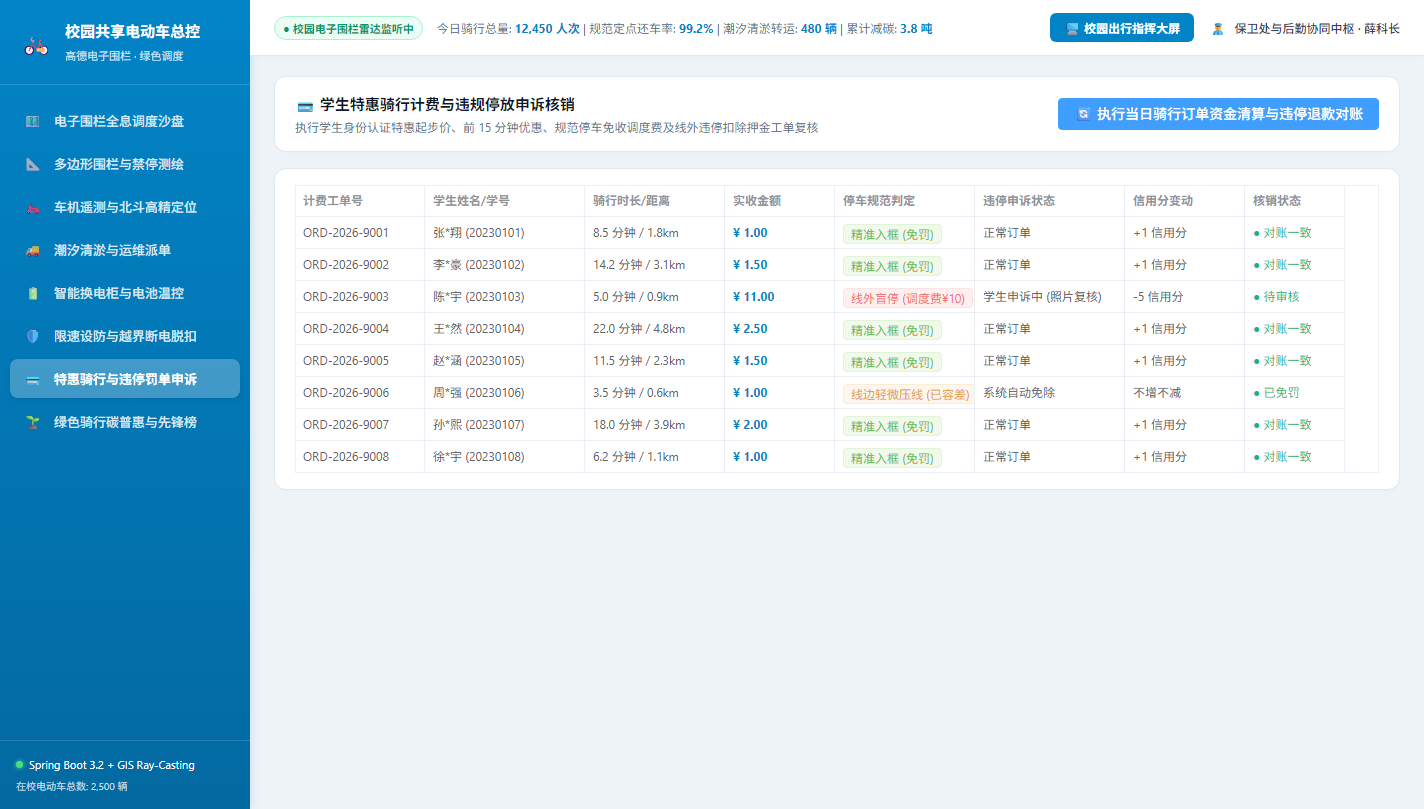Screen dimensions: 1424x809
Task: Open 电子围栏全息调度沙盘 menu item
Action: (x=125, y=121)
